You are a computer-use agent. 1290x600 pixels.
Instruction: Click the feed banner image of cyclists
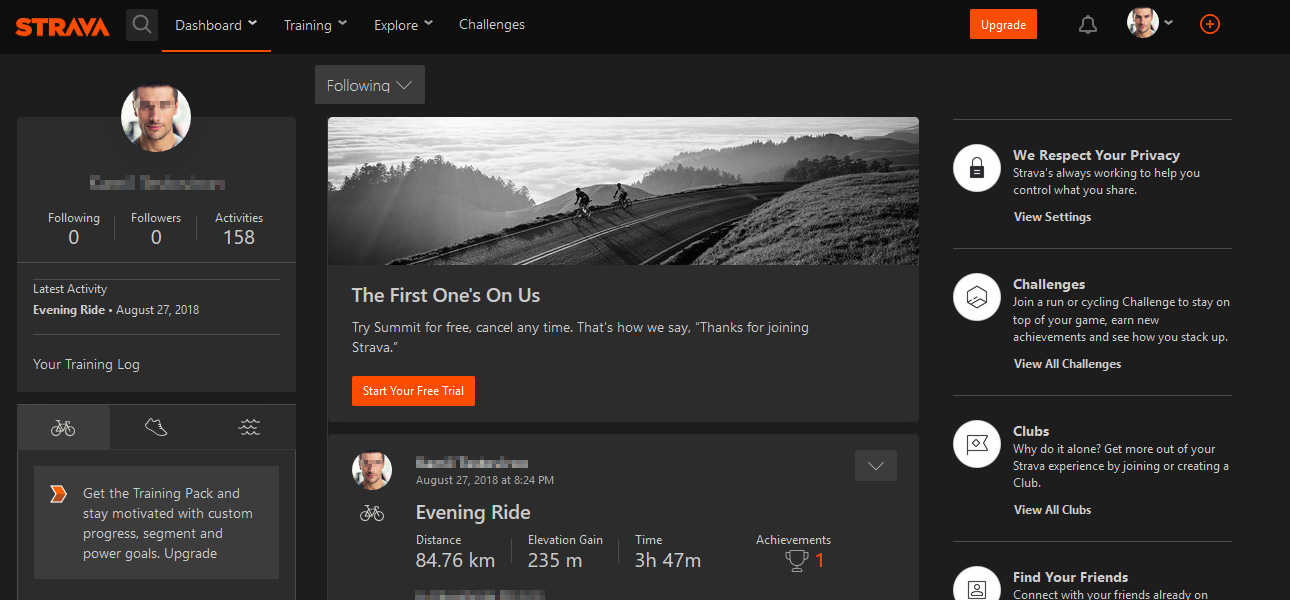(623, 190)
